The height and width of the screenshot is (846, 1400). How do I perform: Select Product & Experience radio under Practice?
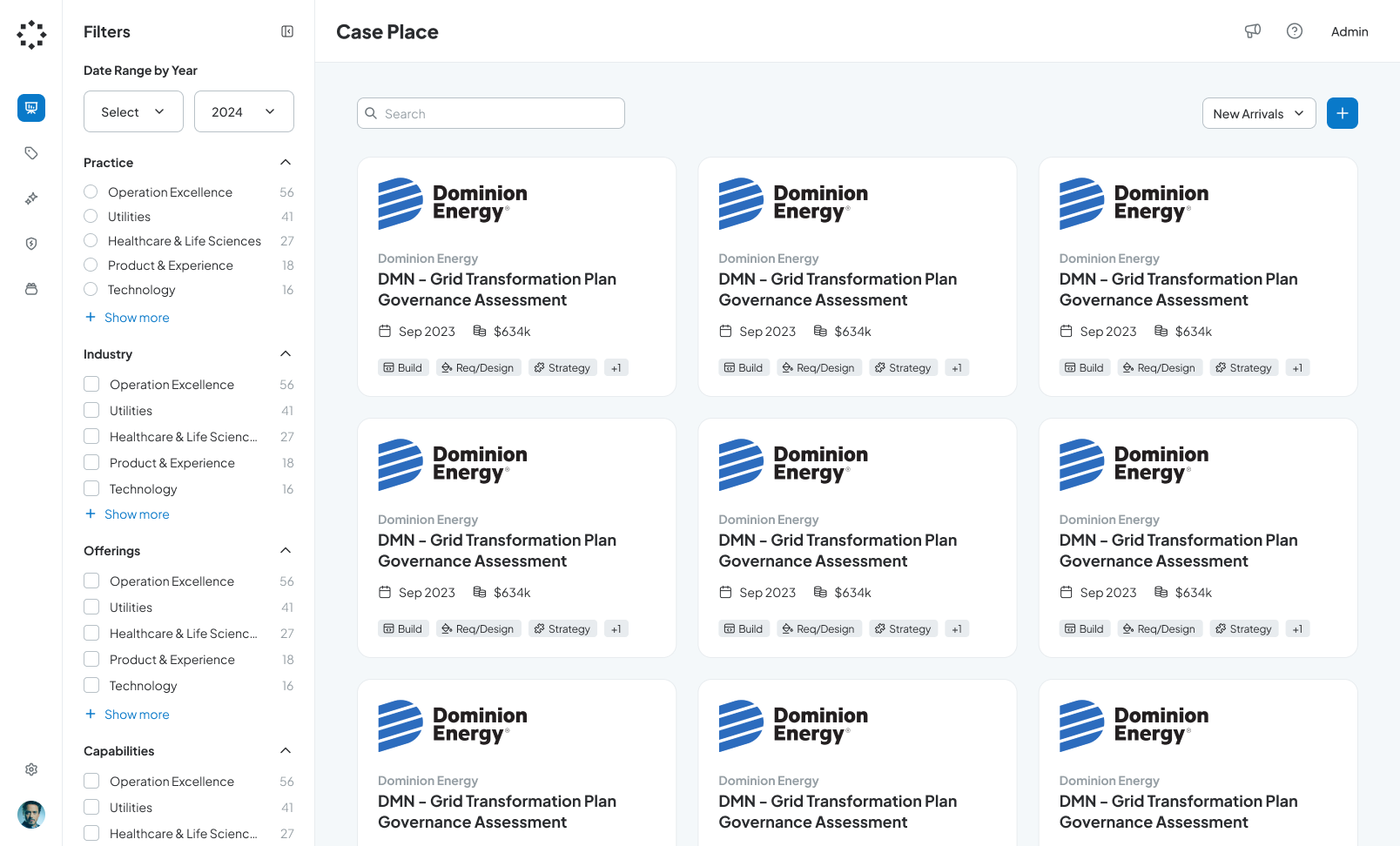(x=91, y=265)
